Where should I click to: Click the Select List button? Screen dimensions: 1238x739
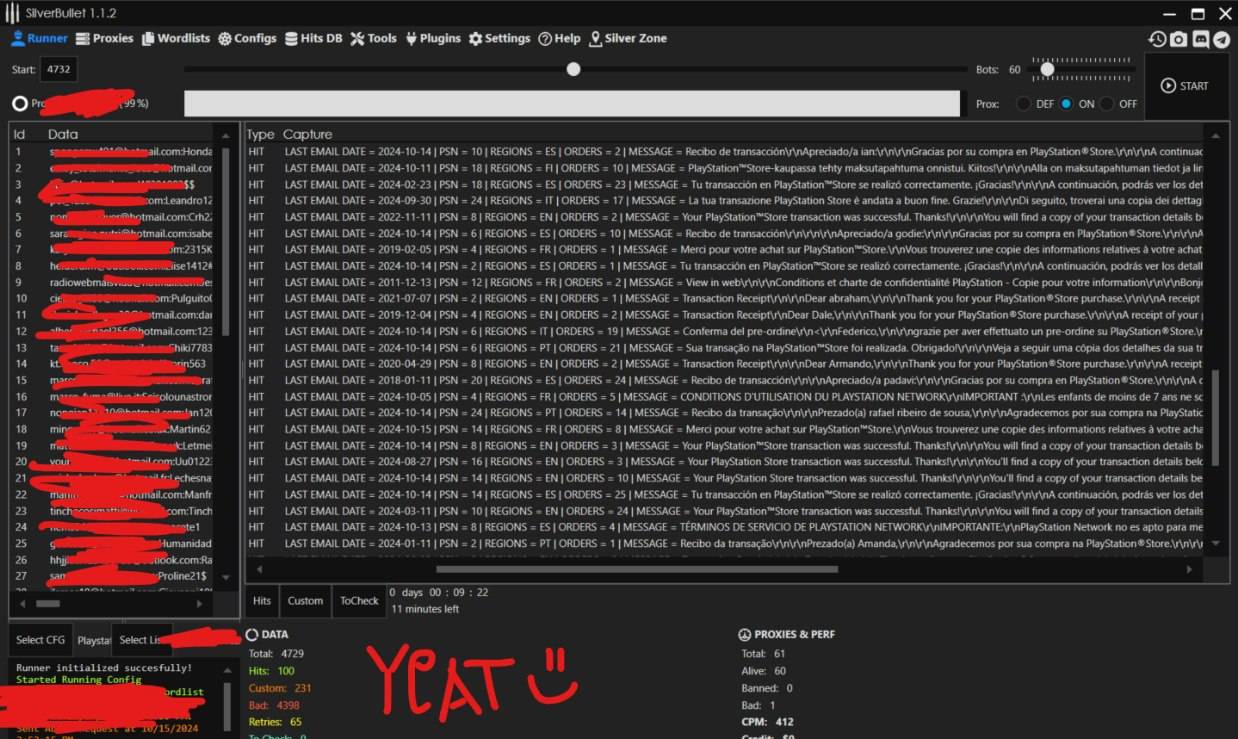tap(142, 640)
